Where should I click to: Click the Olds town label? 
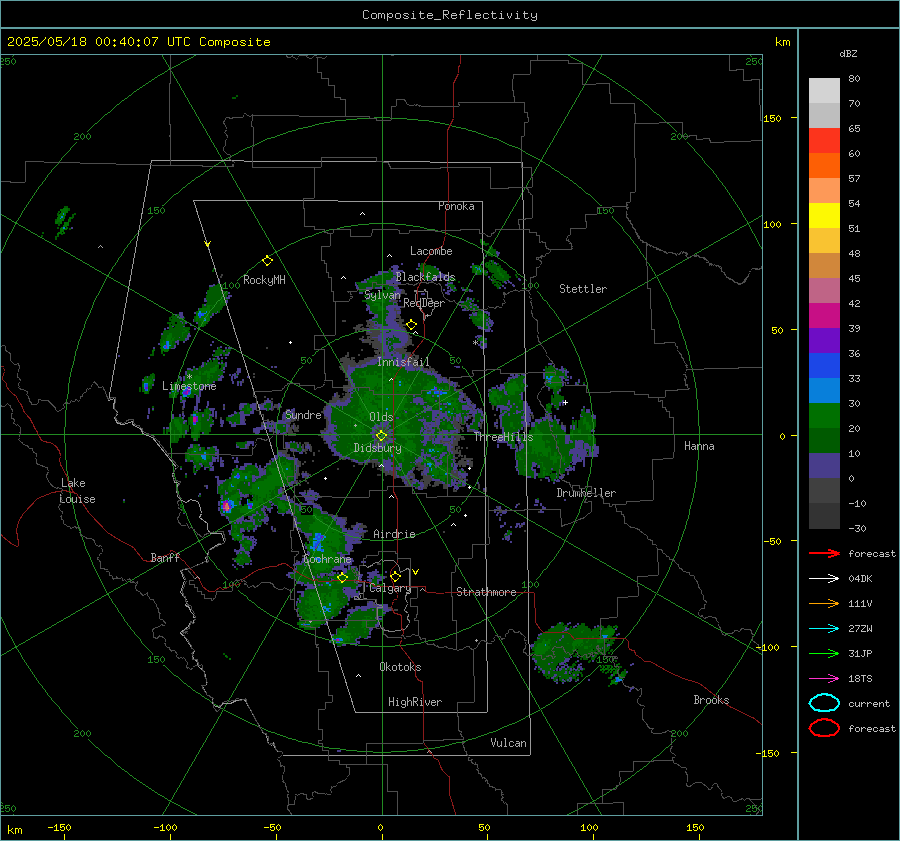point(381,417)
